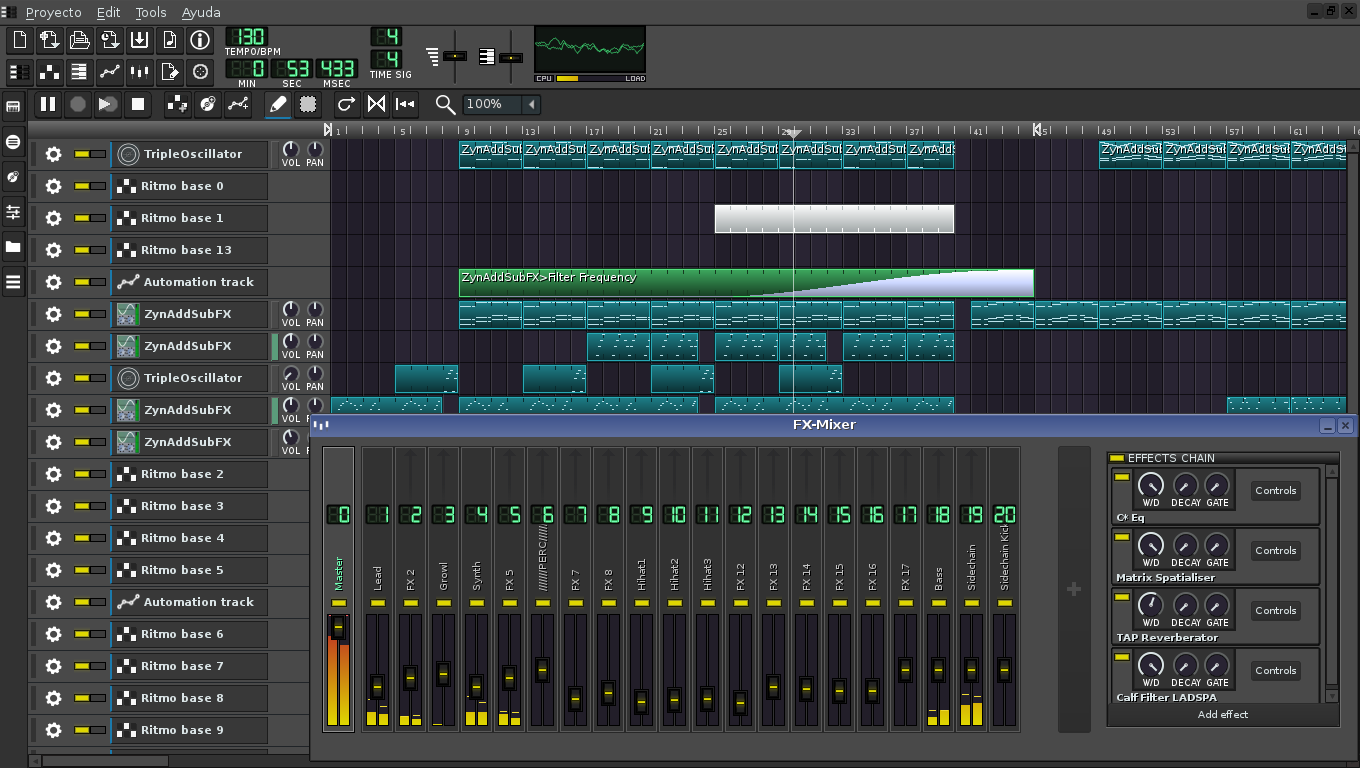1360x768 pixels.
Task: Open the Proyecto menu
Action: [x=54, y=12]
